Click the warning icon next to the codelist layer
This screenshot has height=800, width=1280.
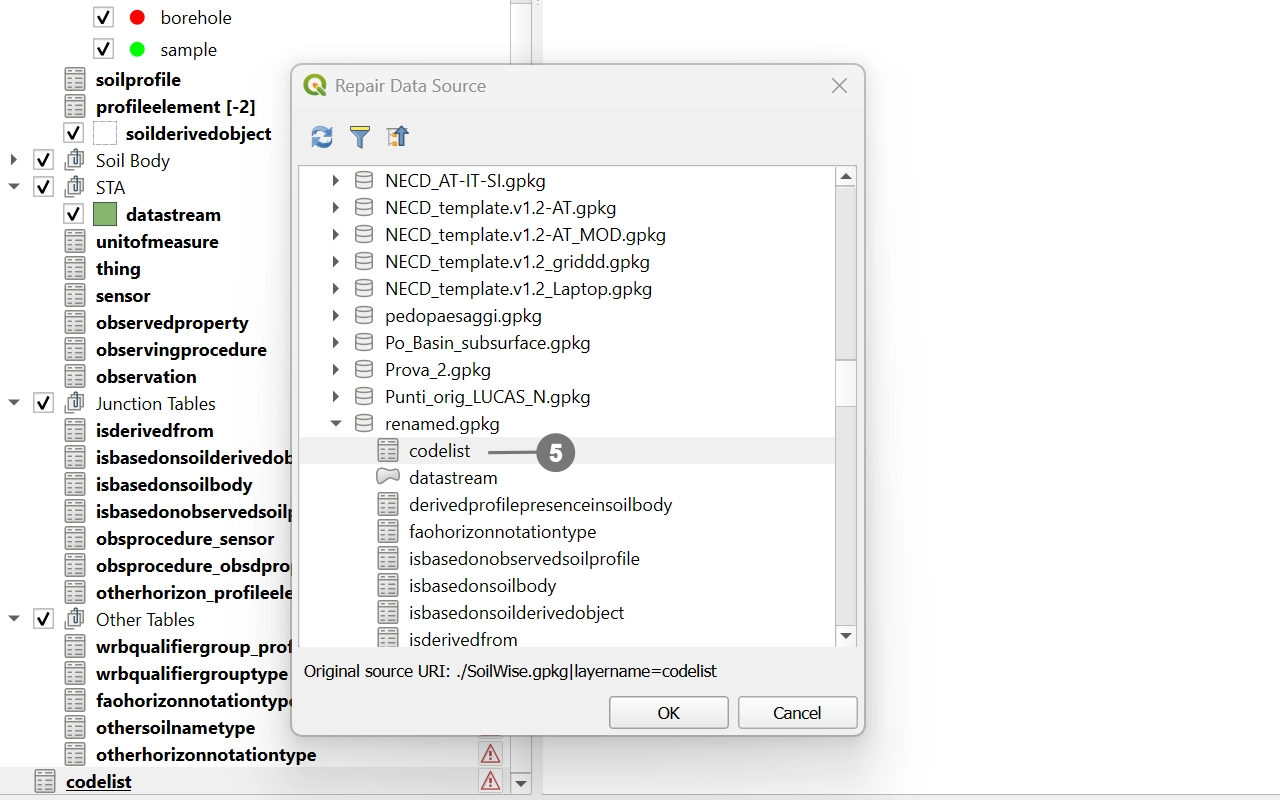490,781
